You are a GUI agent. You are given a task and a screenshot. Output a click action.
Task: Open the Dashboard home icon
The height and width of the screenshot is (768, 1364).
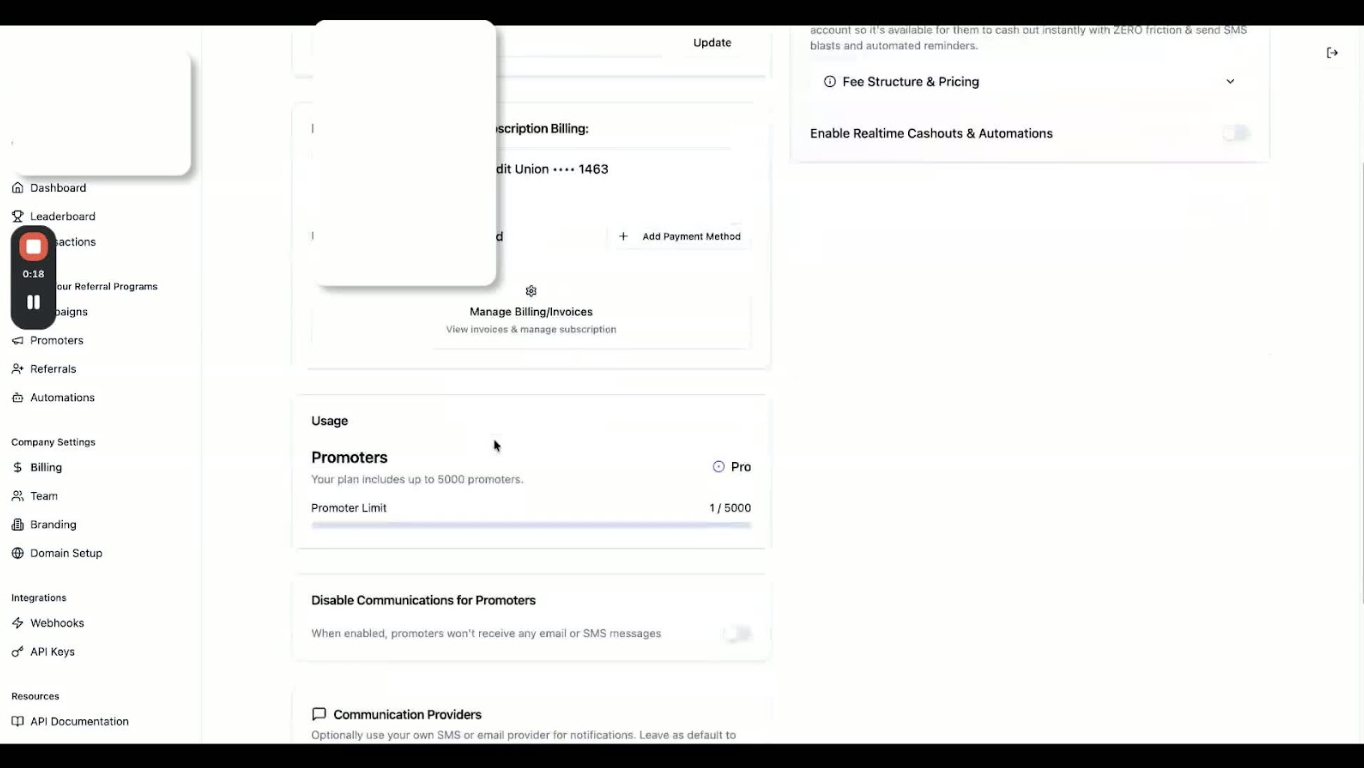[x=17, y=188]
